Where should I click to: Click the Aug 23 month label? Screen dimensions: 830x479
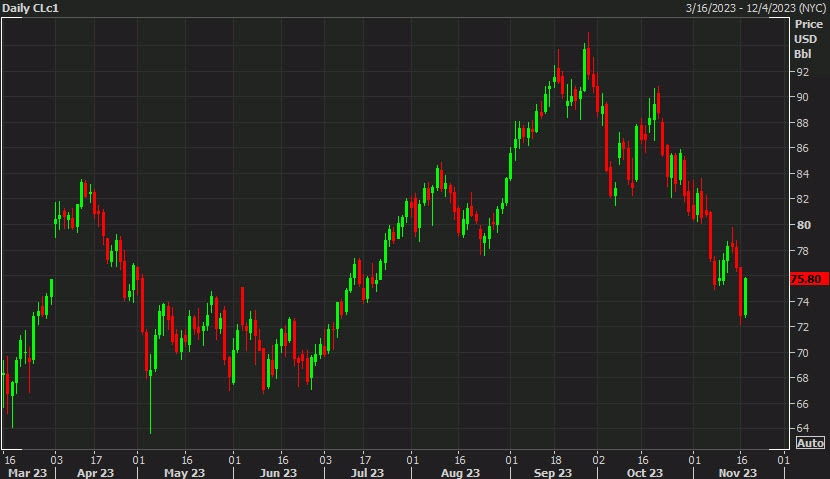[460, 473]
